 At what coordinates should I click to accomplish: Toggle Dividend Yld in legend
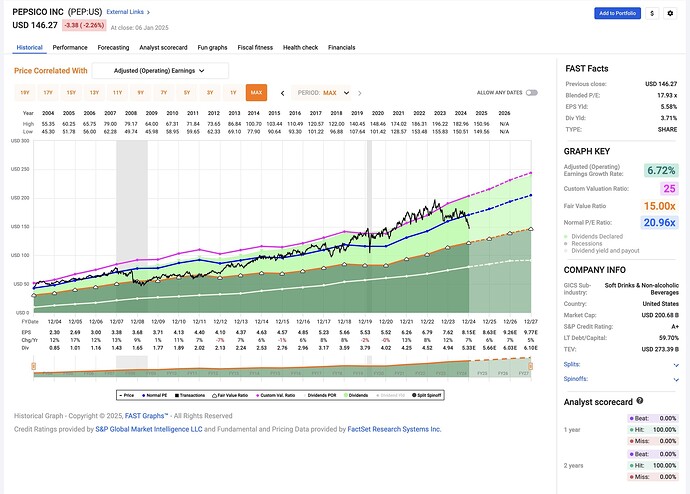[390, 395]
